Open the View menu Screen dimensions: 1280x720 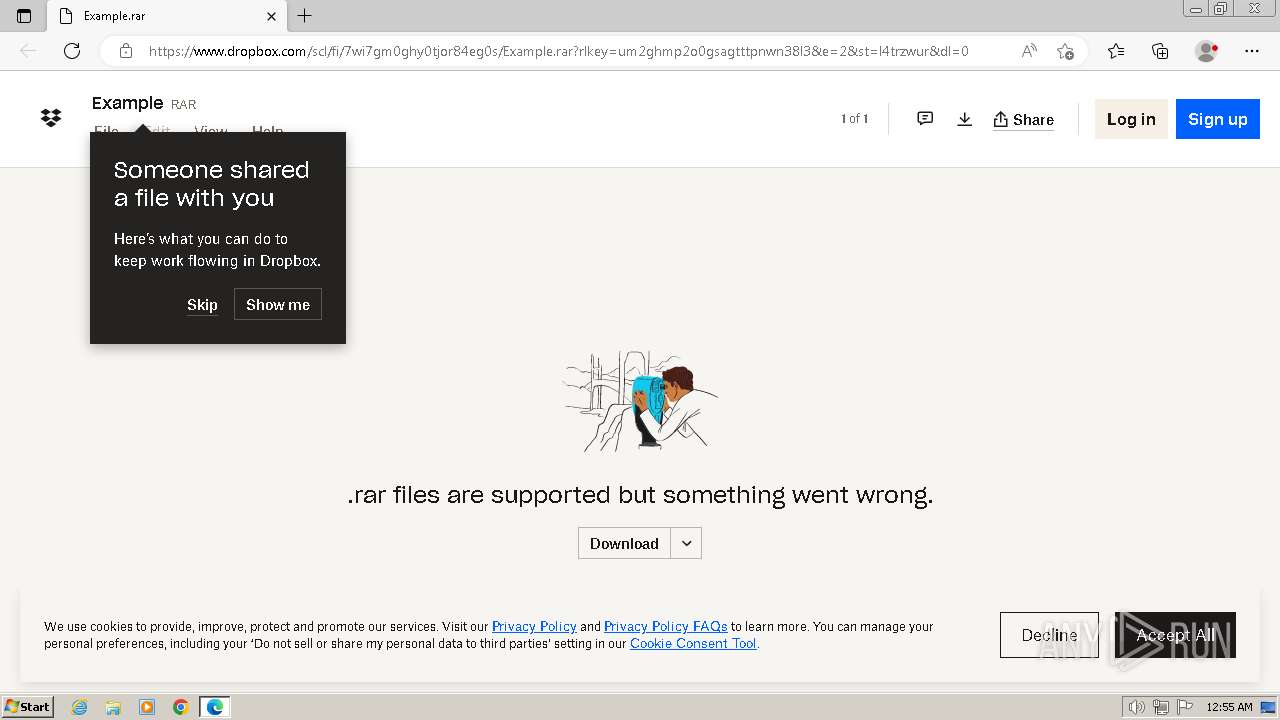[x=211, y=130]
